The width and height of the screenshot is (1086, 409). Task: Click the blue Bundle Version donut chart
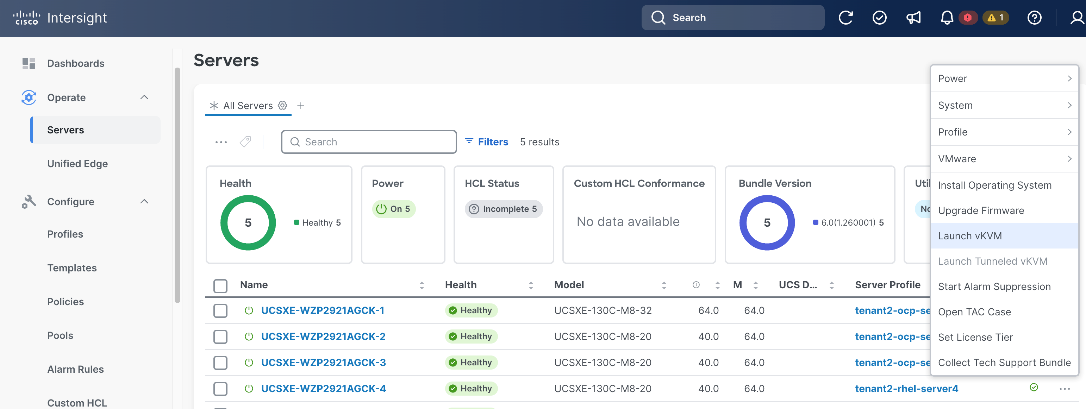[767, 223]
